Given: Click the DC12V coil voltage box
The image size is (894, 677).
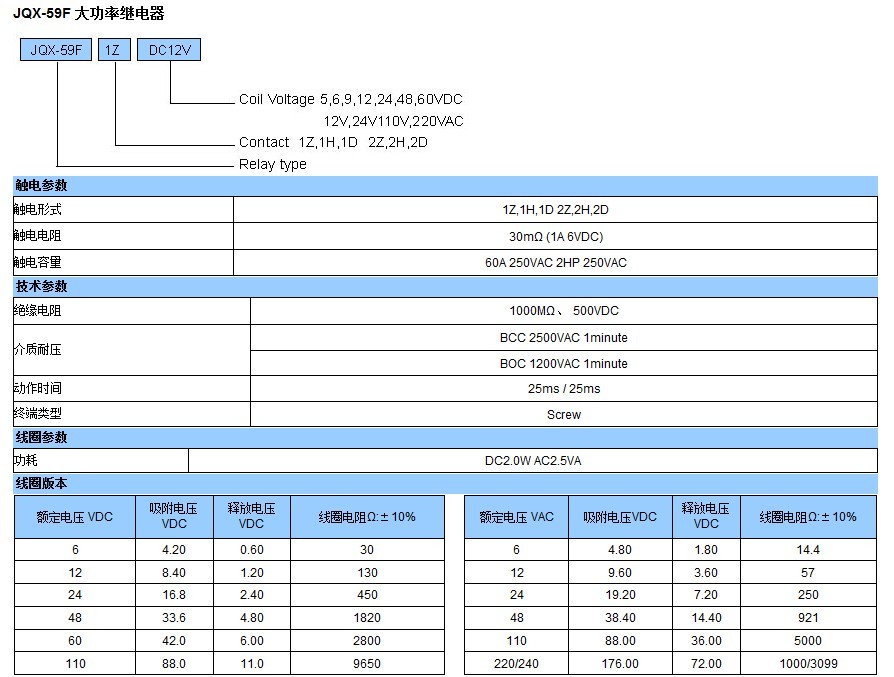Looking at the screenshot, I should point(169,50).
